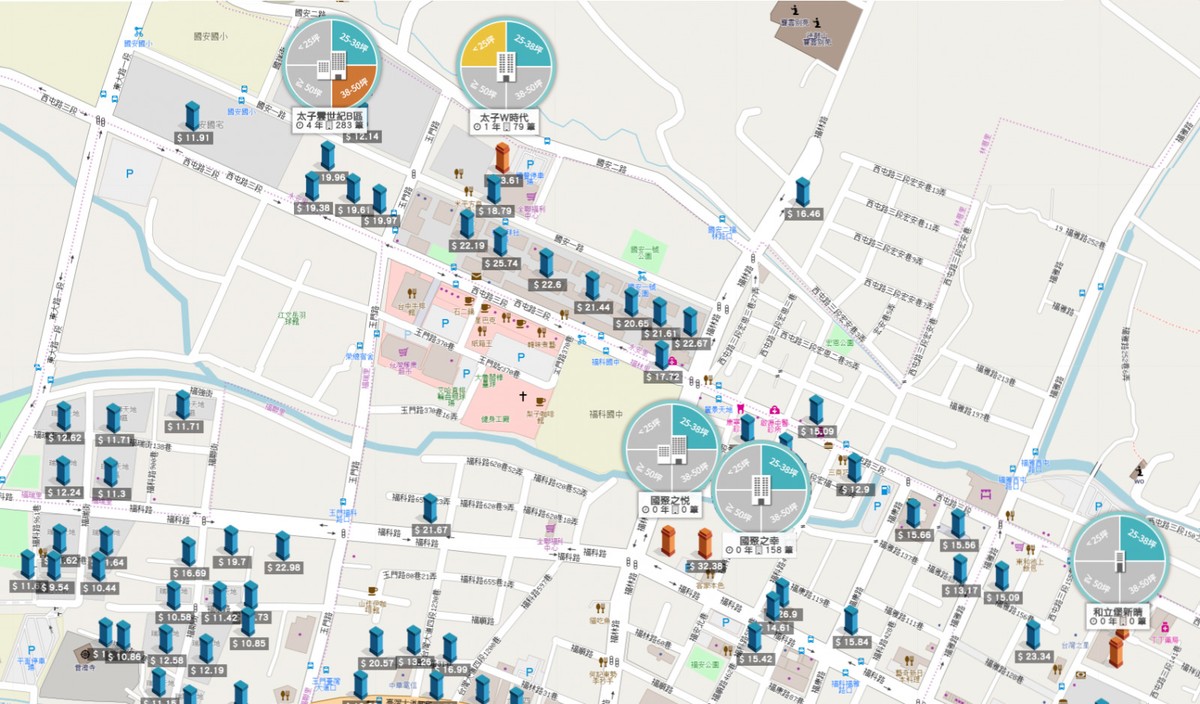Click the building marker priced $15.84

[x=851, y=621]
